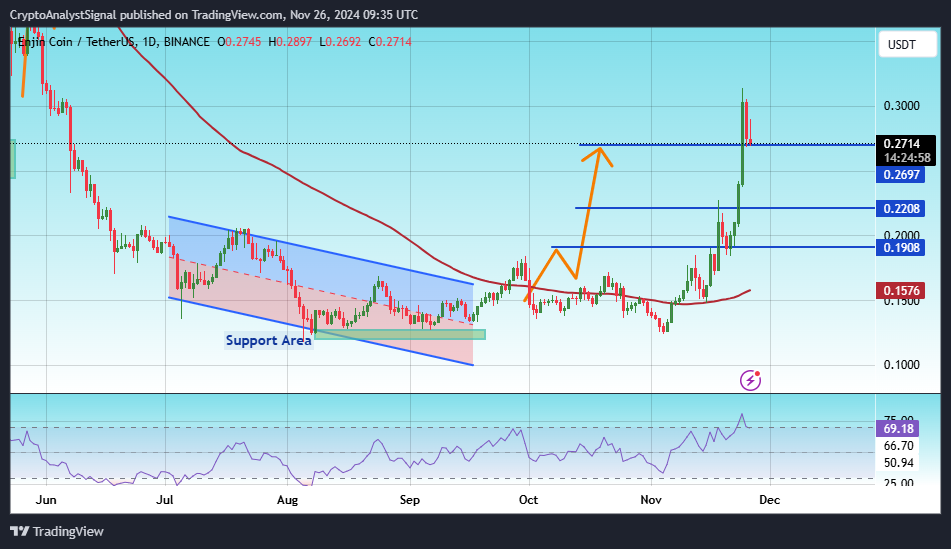Click the close value C0.2714 in header
The image size is (951, 549).
tap(390, 42)
